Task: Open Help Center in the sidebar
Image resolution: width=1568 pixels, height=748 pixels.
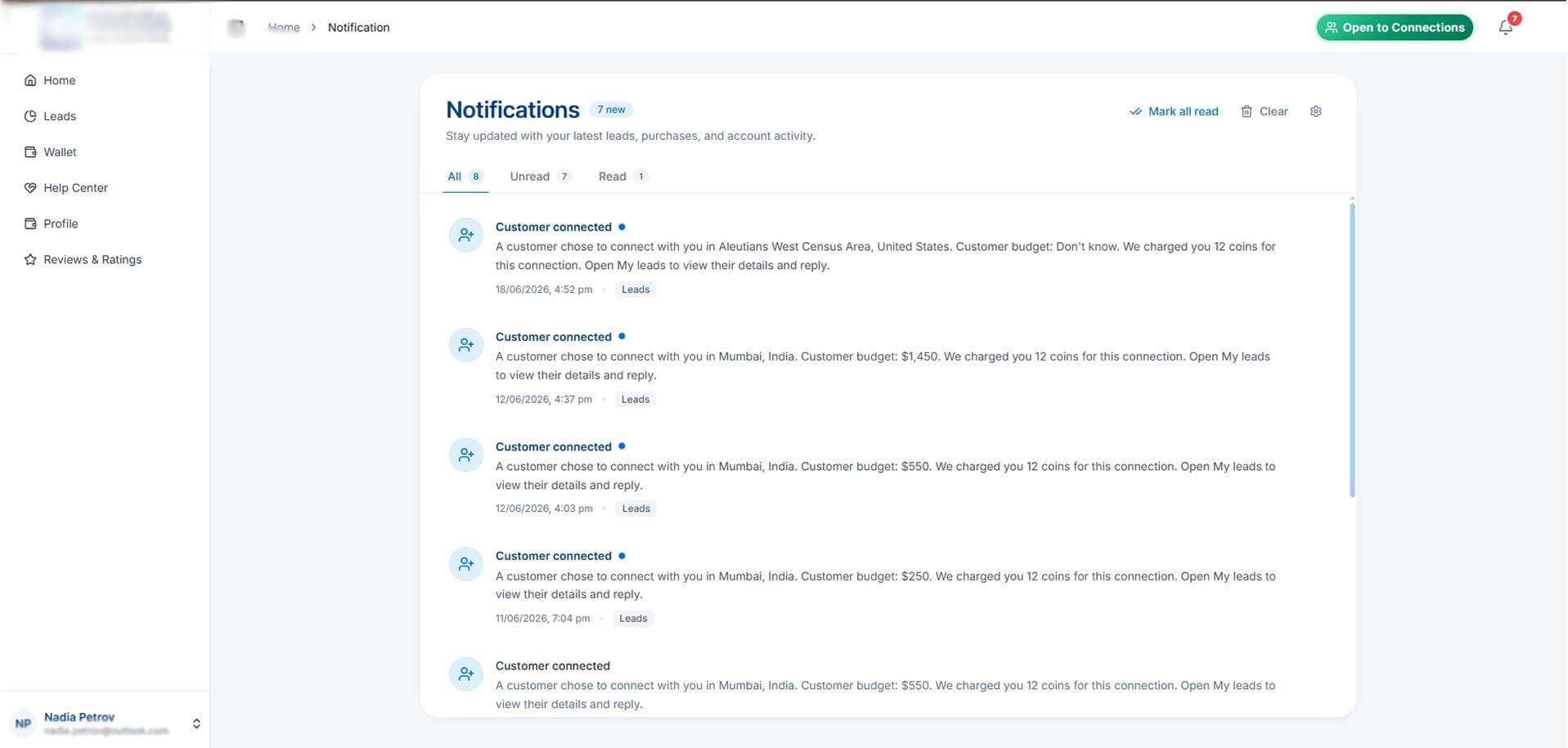Action: coord(65,188)
